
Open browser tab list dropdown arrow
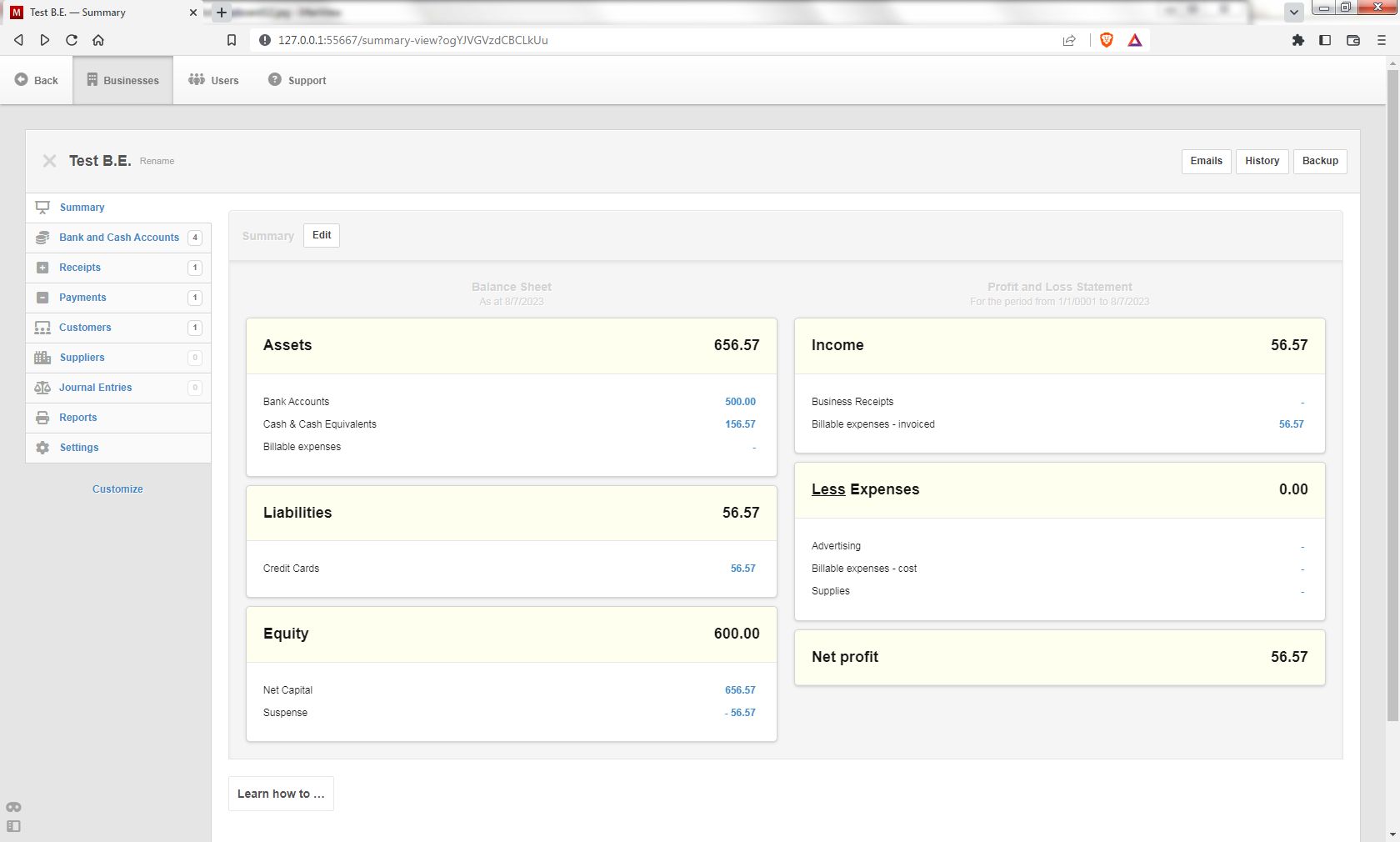pos(1294,13)
